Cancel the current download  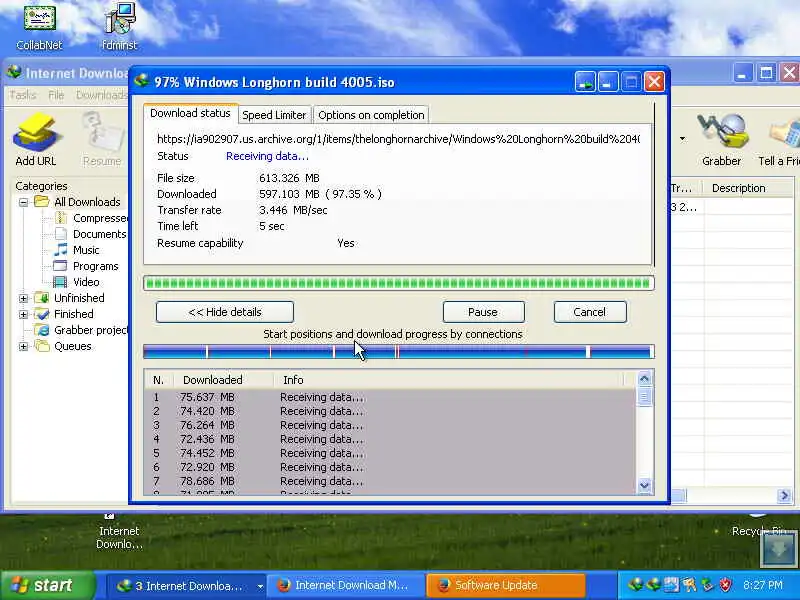coord(590,312)
